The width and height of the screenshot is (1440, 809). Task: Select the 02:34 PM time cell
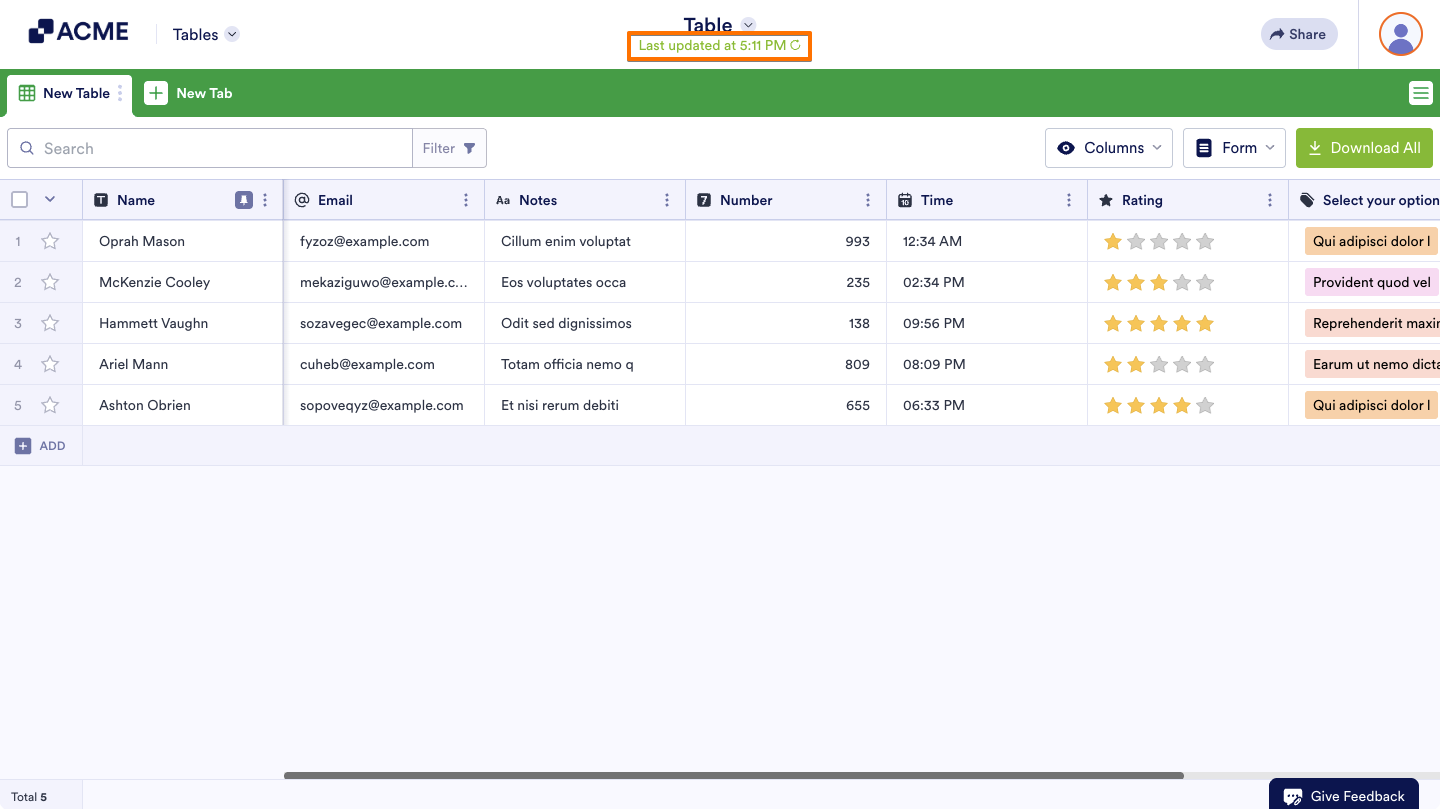tap(987, 282)
